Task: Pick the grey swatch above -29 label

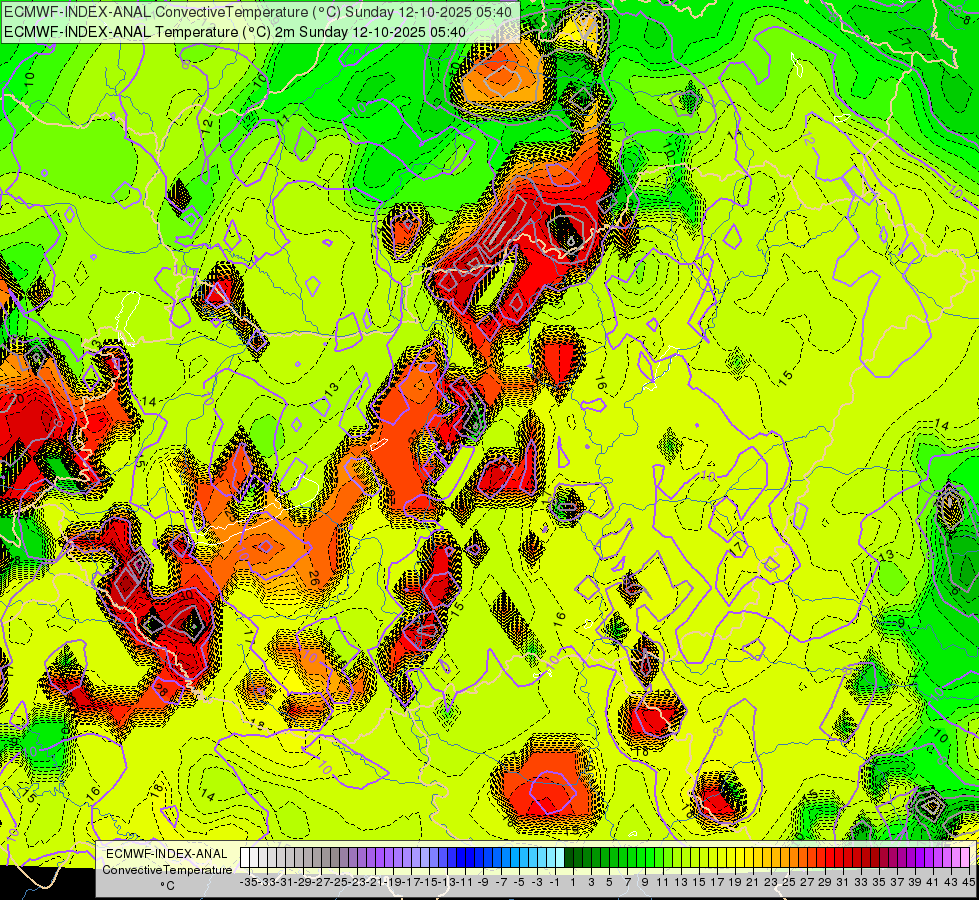Action: 298,857
